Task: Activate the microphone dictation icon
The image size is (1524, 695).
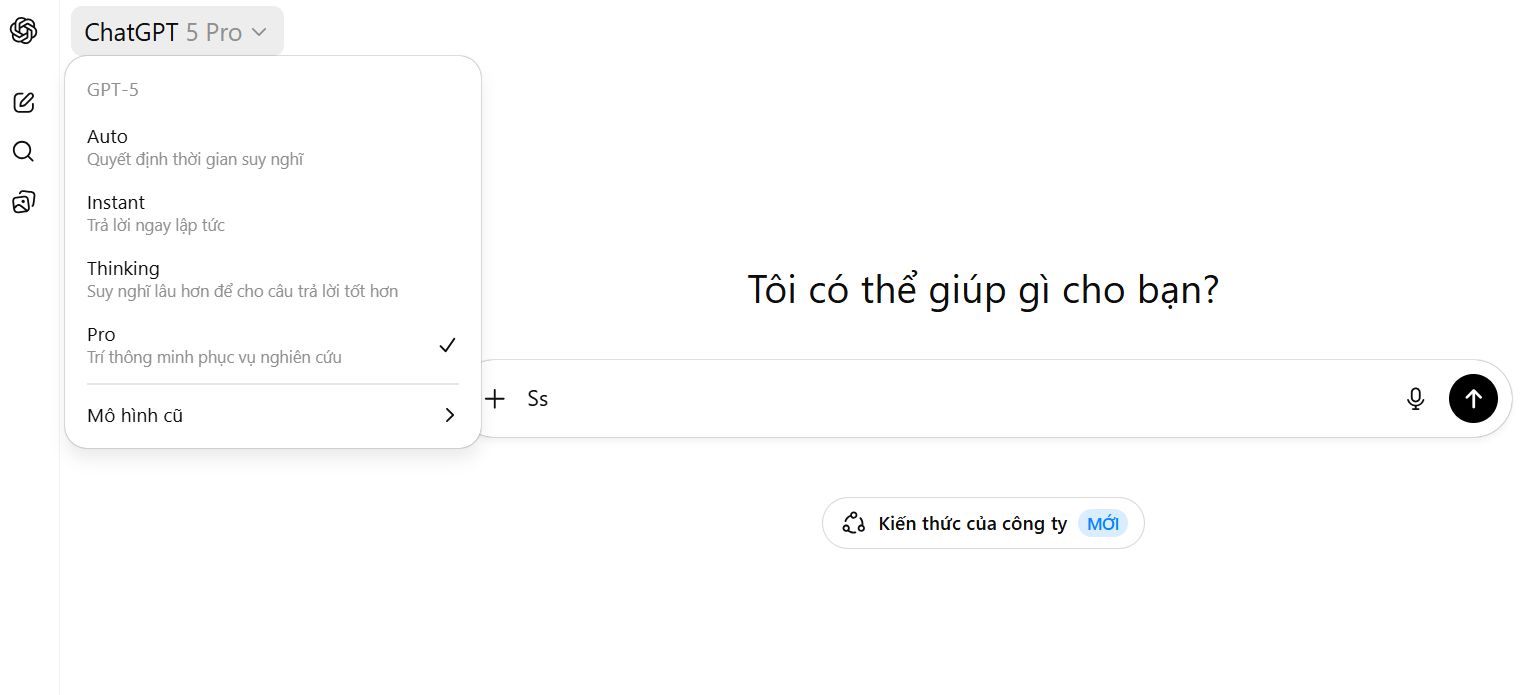Action: tap(1415, 399)
